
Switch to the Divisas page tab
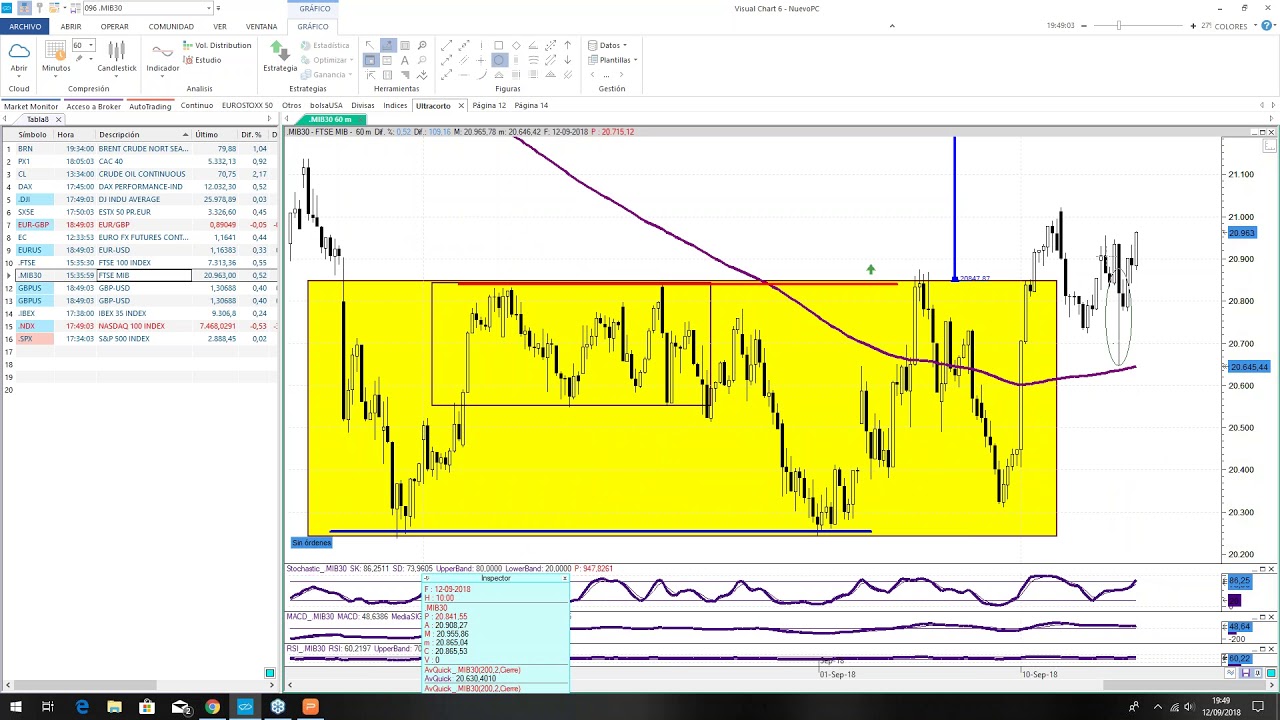pos(362,106)
